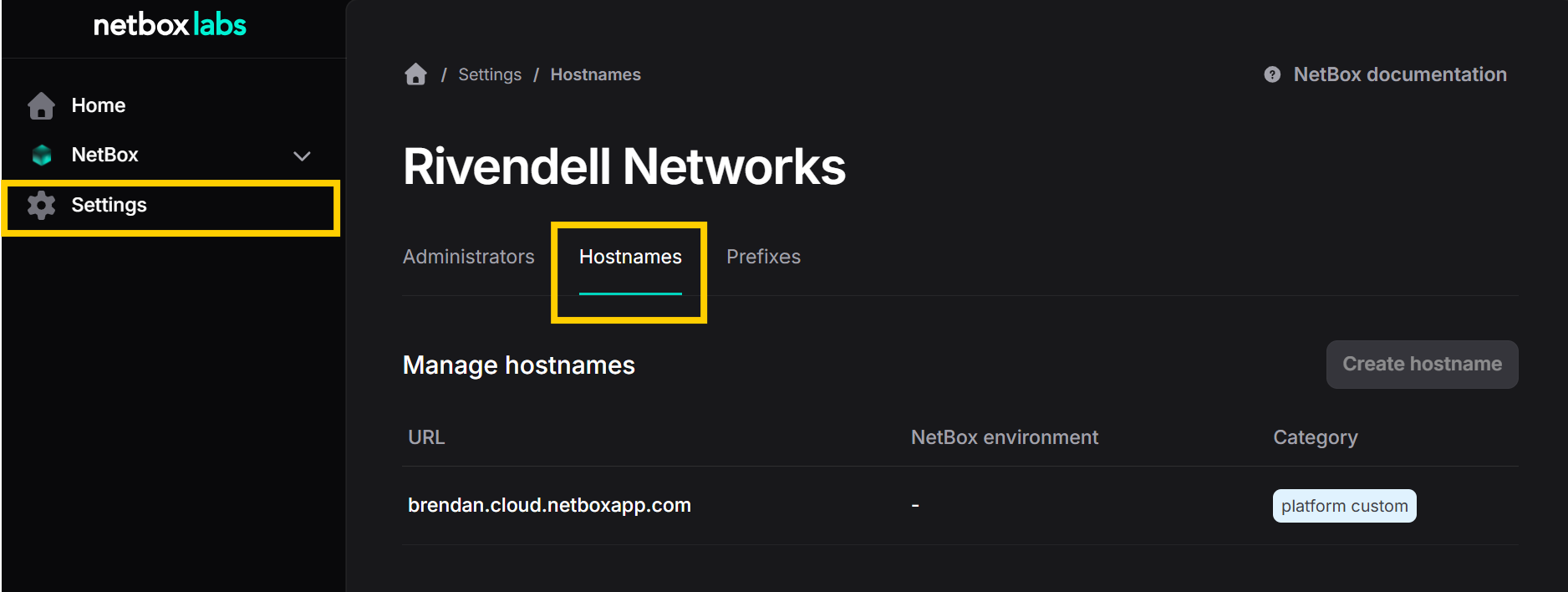Screen dimensions: 1568x592
Task: Click the Settings gear icon in sidebar
Action: 41,205
